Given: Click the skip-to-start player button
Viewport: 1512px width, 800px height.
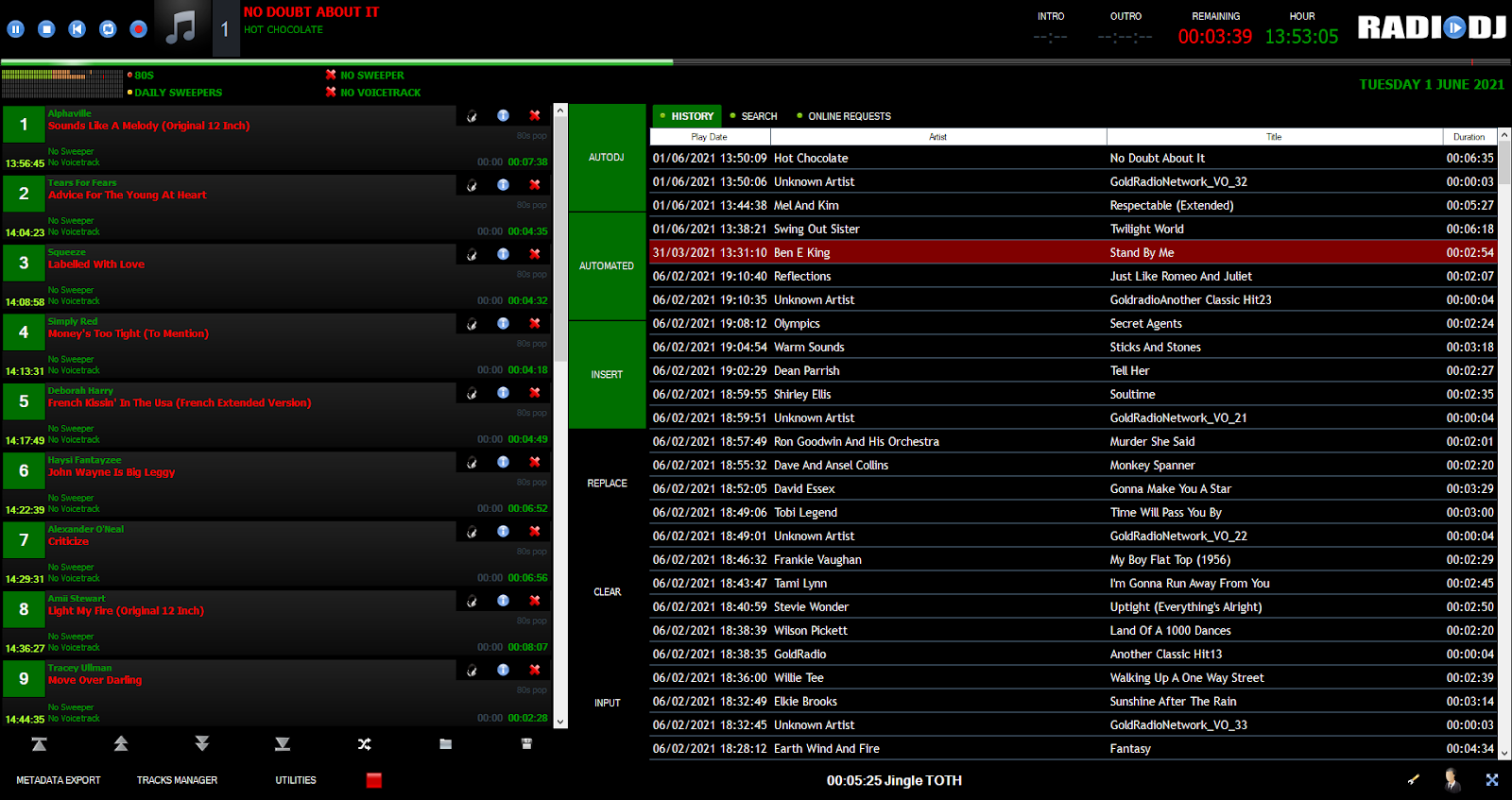Looking at the screenshot, I should coord(77,29).
